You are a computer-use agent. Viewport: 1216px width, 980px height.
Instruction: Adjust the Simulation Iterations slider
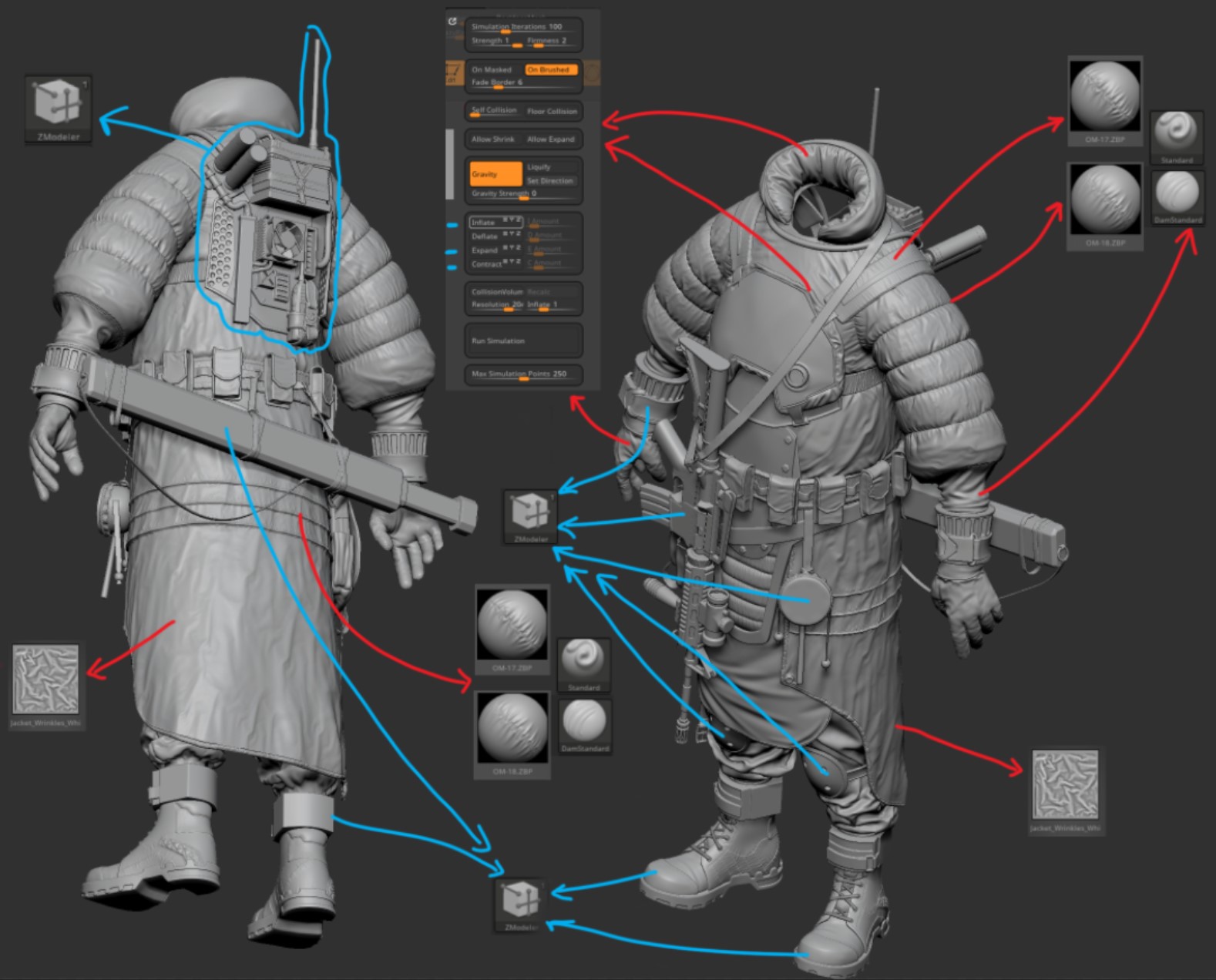click(523, 27)
